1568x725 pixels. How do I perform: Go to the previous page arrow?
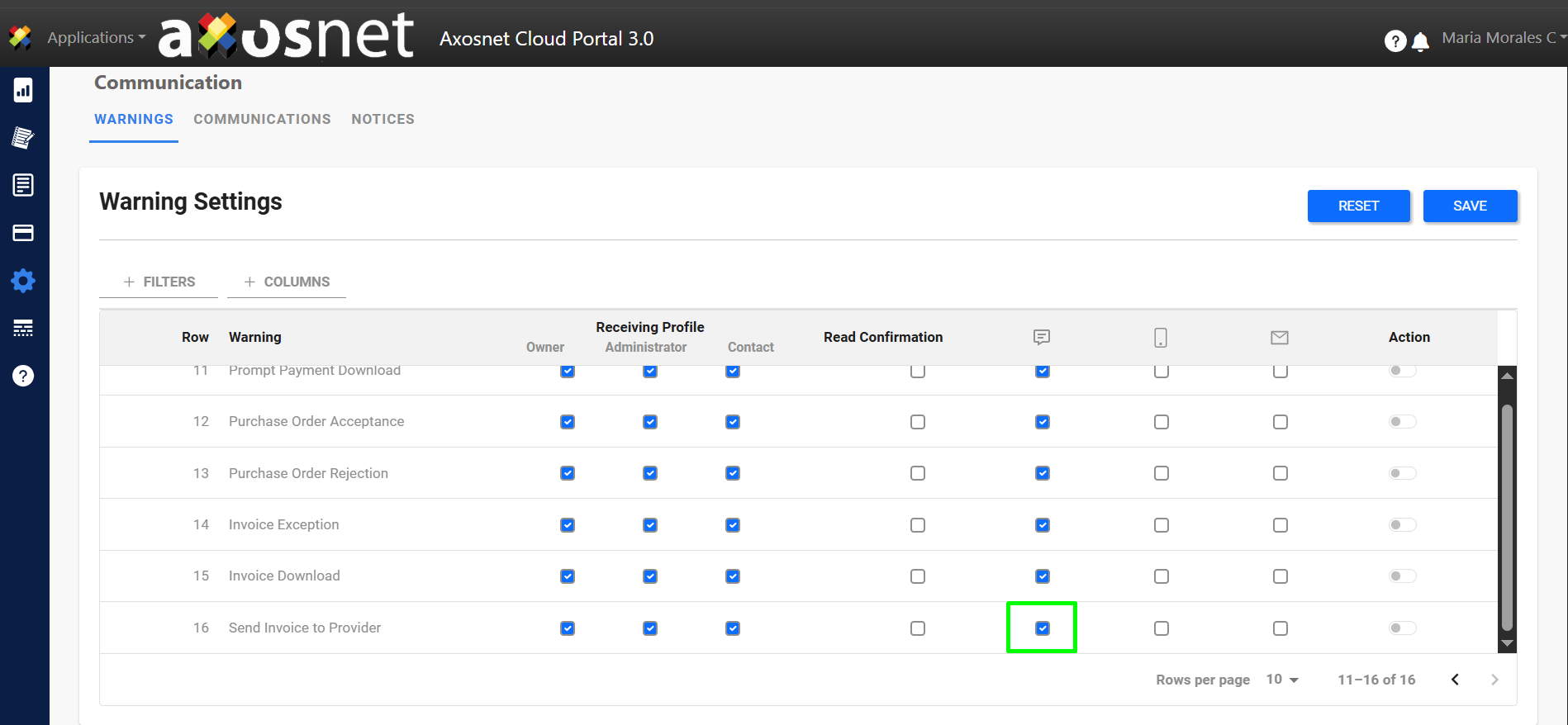1455,680
